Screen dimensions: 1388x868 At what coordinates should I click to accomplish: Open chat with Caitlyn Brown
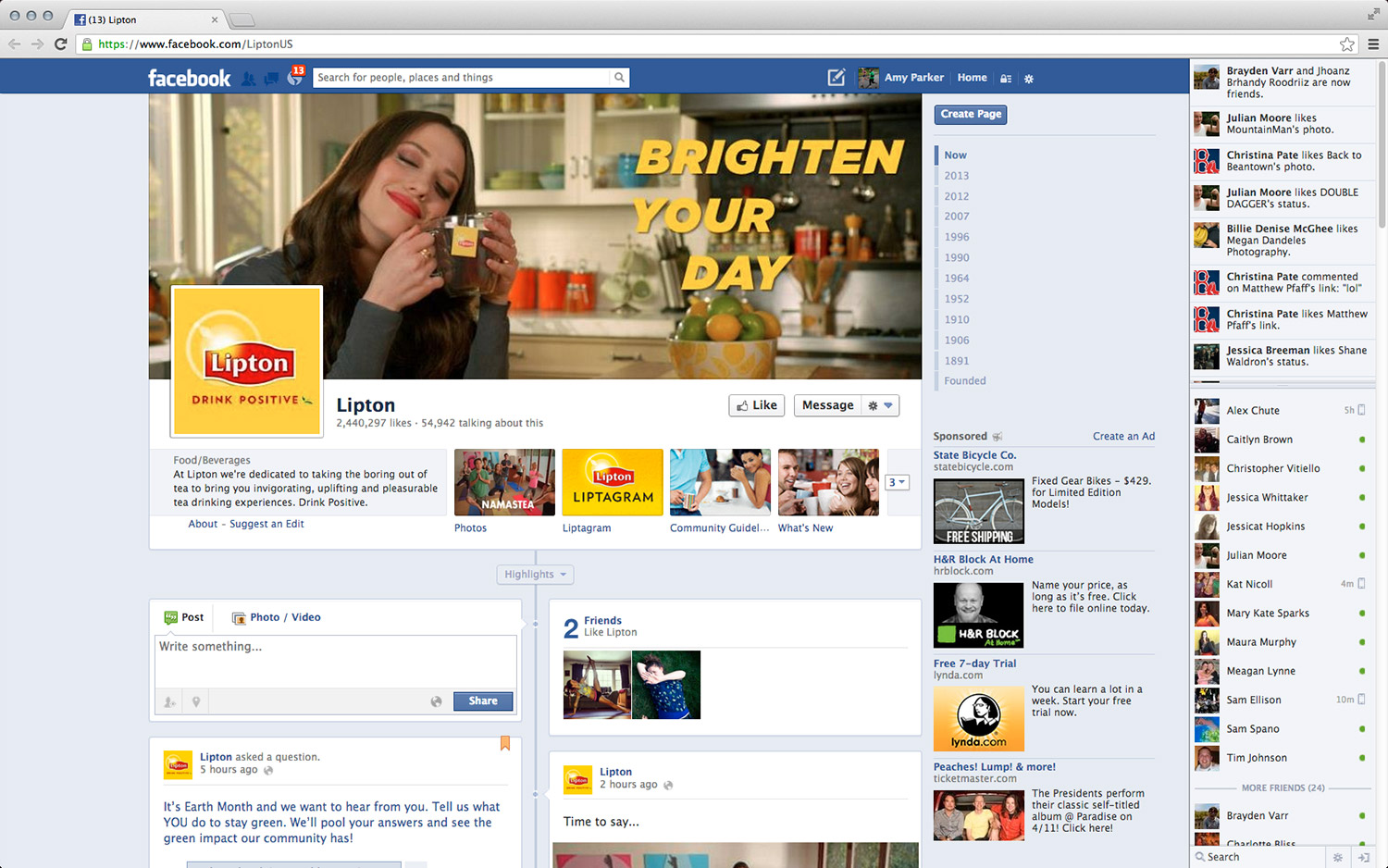coord(1280,440)
